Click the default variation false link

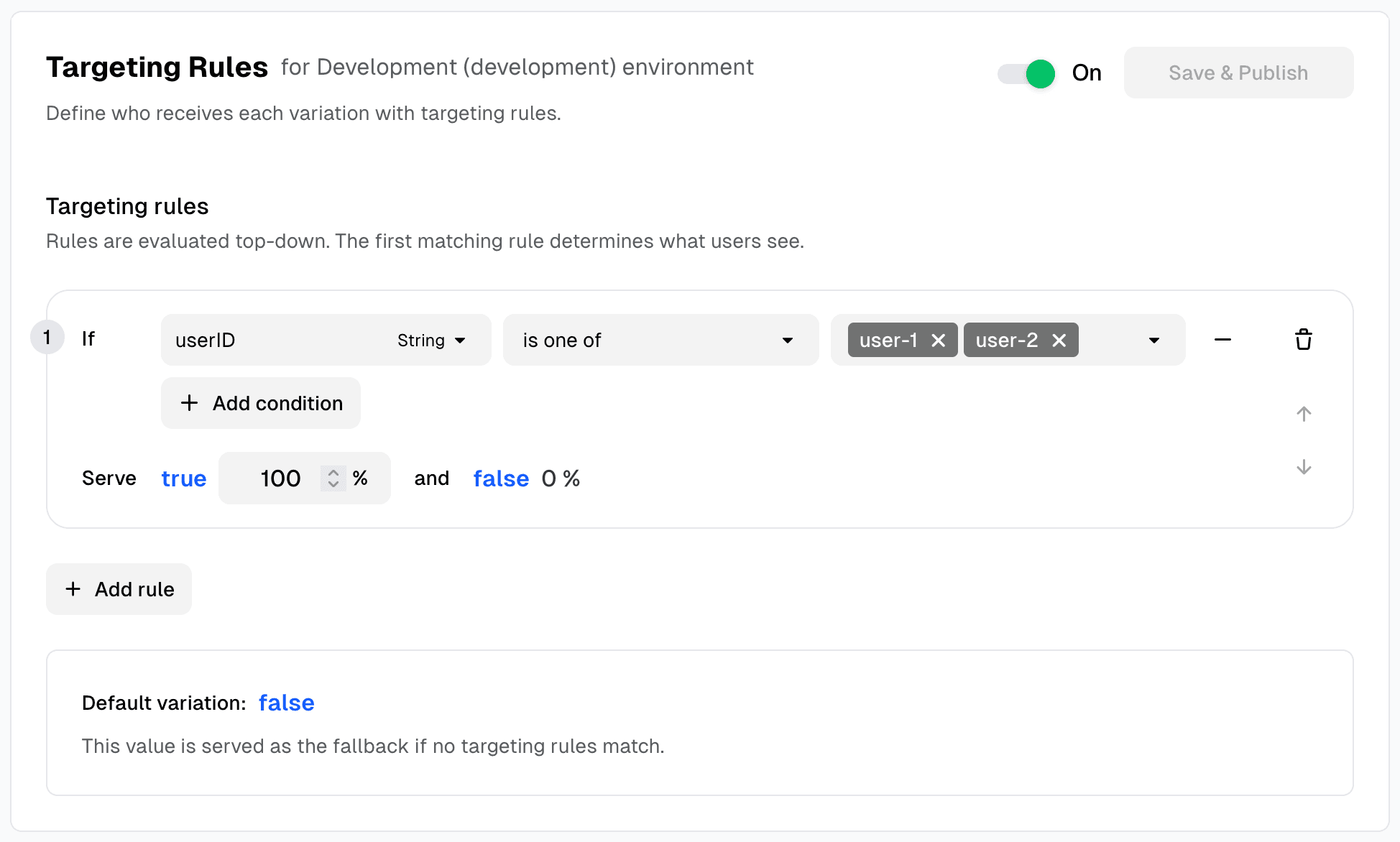click(x=286, y=703)
